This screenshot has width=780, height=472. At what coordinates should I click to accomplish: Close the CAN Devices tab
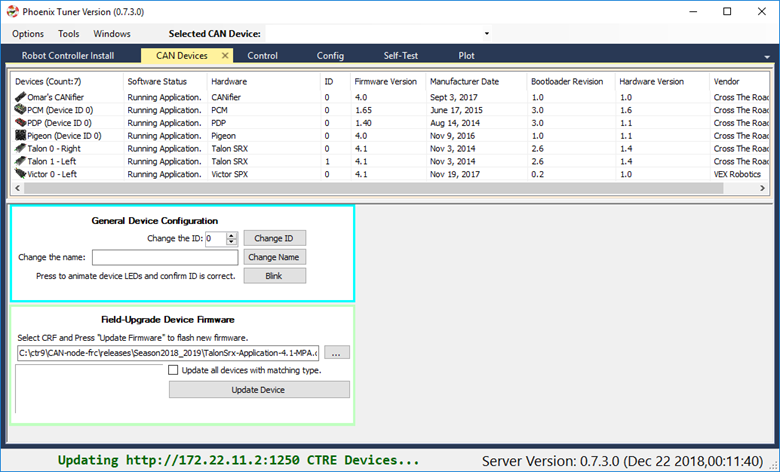pos(225,56)
